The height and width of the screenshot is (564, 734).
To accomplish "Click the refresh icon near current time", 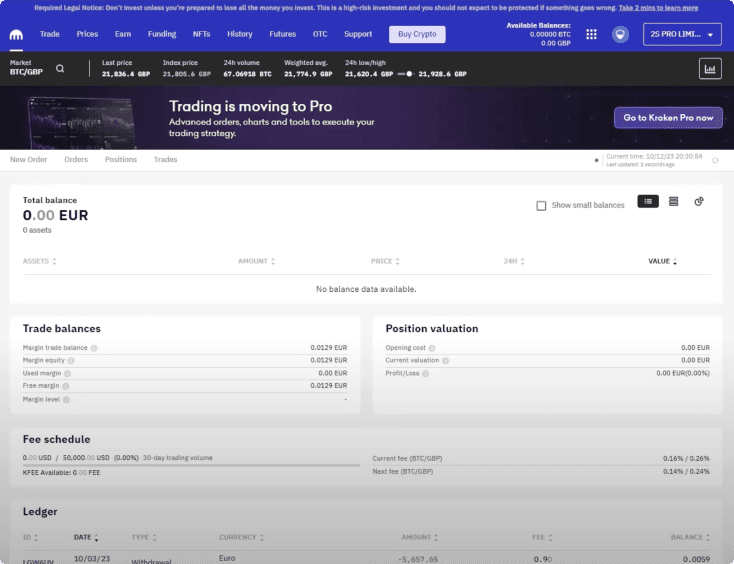I will [715, 161].
